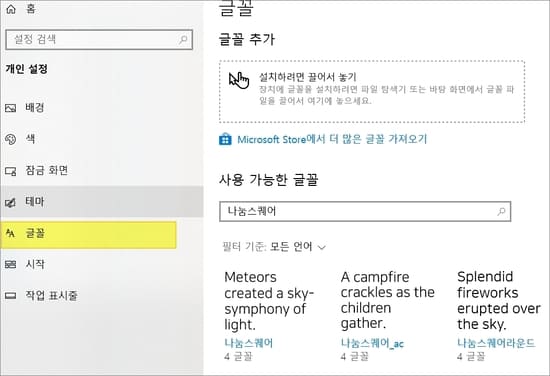Click the magnifier icon in settings search box

(183, 40)
